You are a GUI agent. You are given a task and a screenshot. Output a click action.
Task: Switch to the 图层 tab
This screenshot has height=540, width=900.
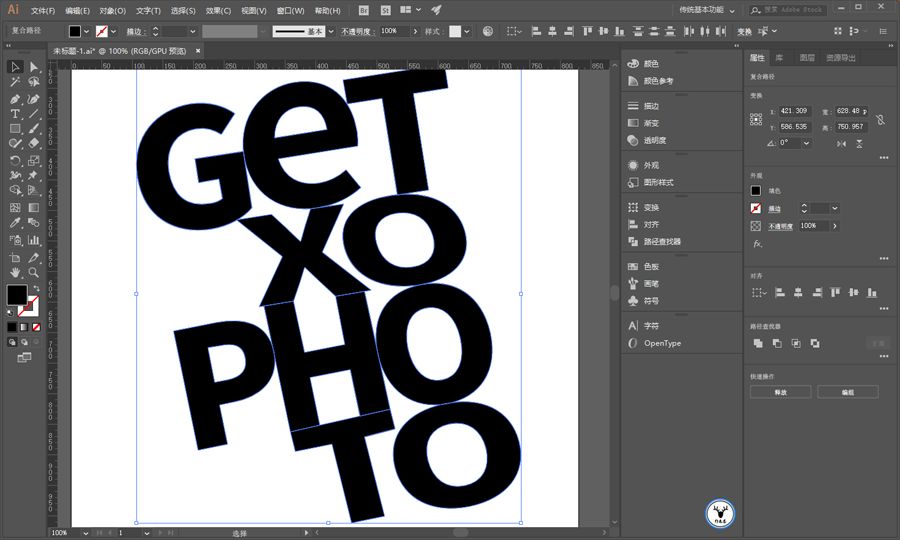(807, 58)
